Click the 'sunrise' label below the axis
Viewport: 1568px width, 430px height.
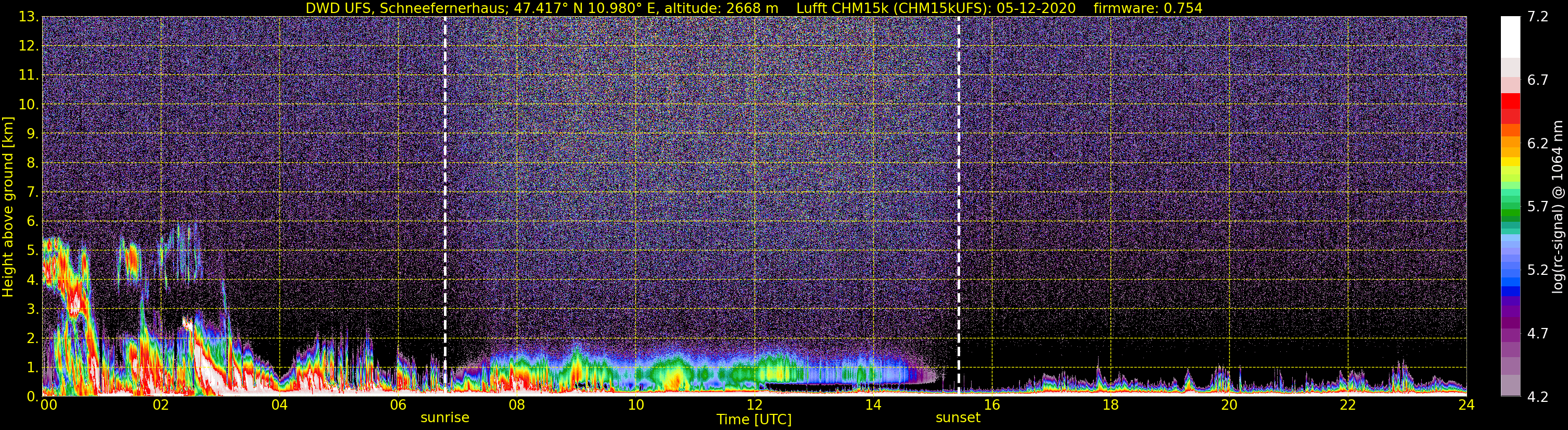click(x=445, y=418)
